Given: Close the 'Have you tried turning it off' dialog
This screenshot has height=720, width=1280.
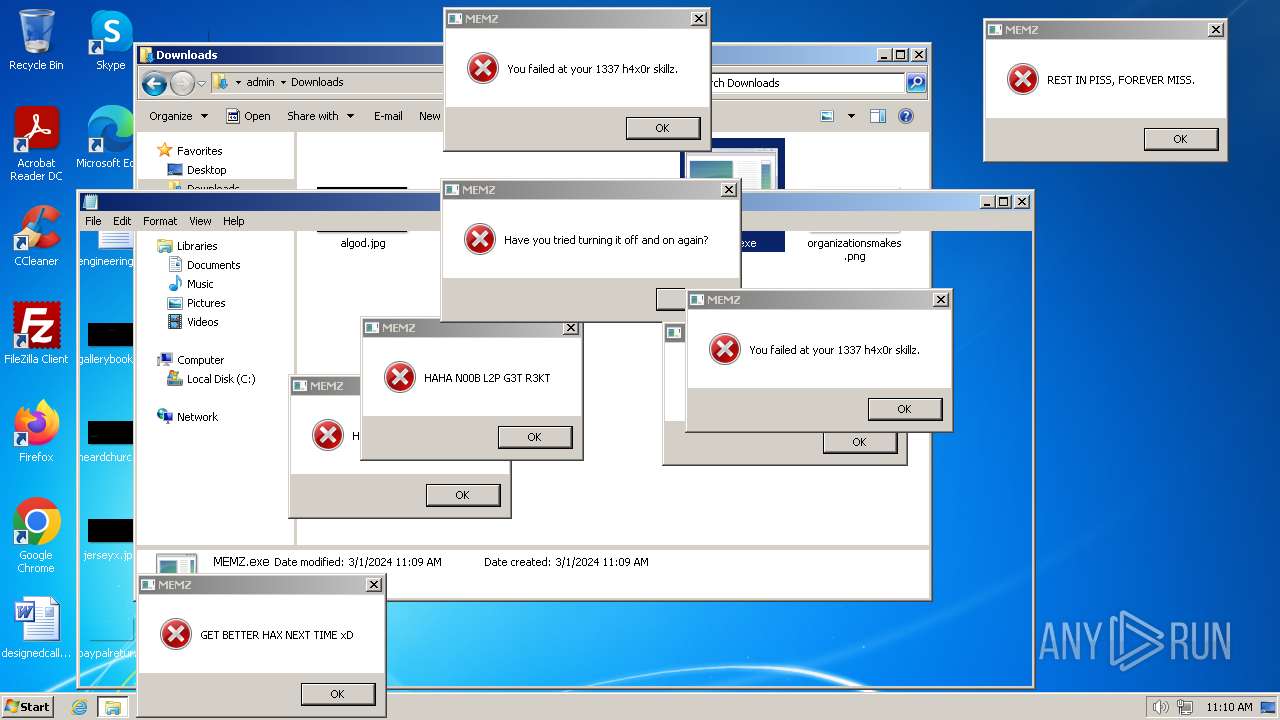Looking at the screenshot, I should (x=729, y=190).
